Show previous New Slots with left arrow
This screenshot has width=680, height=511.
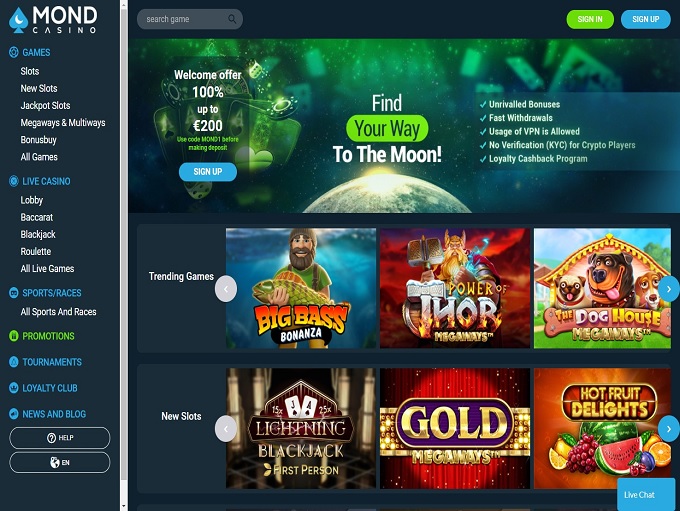point(226,429)
